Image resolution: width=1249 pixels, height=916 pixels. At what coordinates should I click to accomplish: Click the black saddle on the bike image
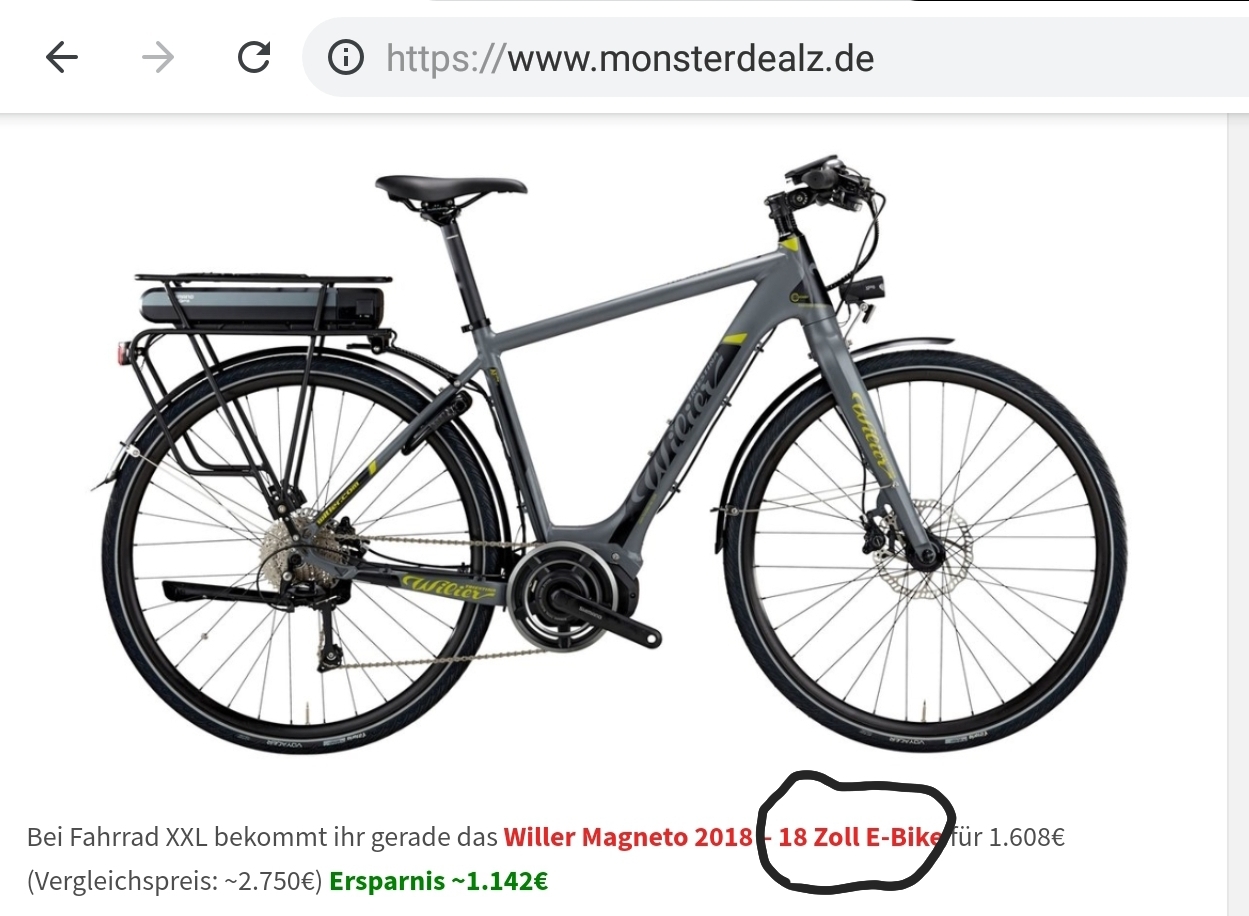[x=451, y=189]
